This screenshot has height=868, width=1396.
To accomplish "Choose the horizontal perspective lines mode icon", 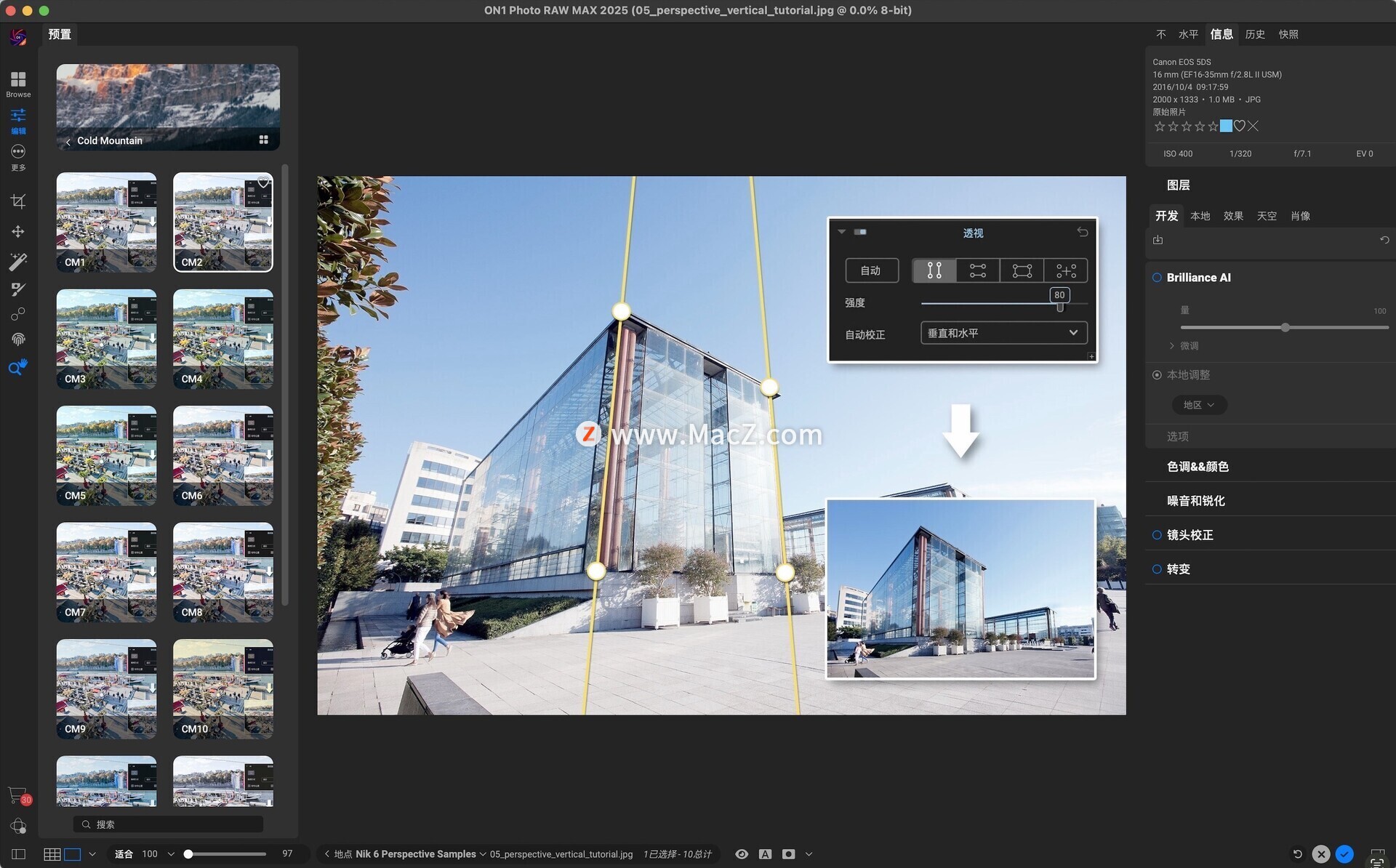I will 978,270.
